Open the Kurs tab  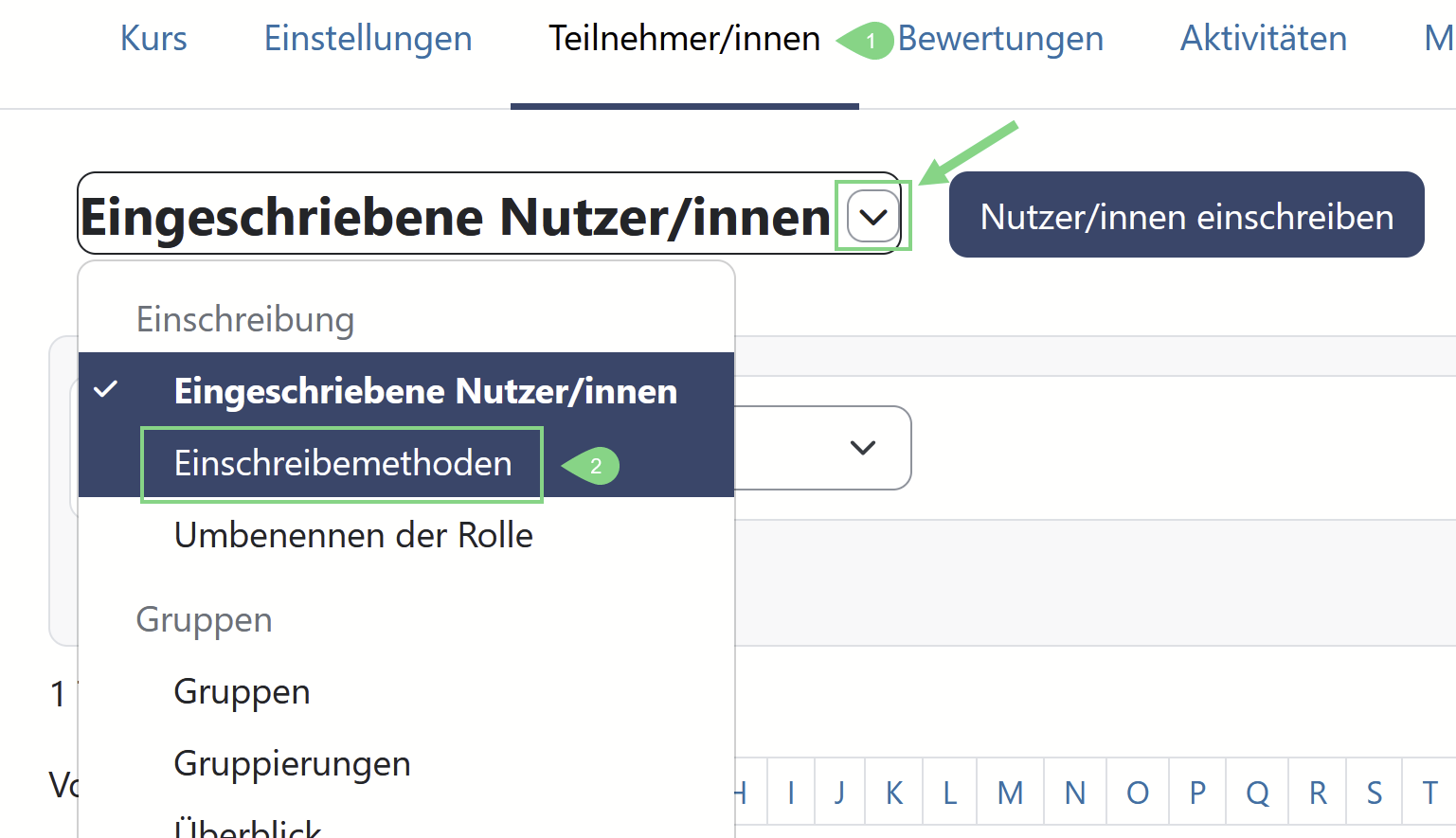pyautogui.click(x=153, y=39)
